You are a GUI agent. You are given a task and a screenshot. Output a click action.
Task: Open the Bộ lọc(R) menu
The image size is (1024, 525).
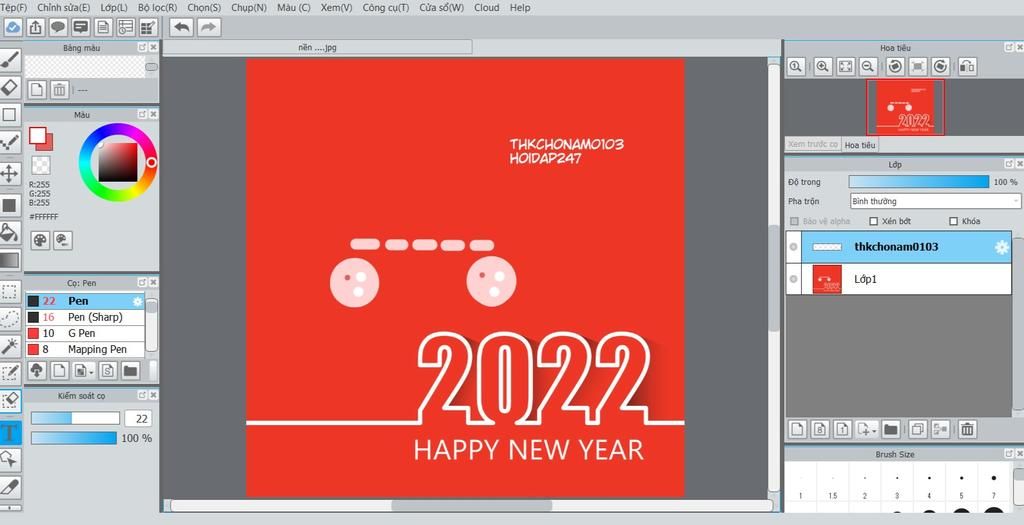tap(157, 8)
